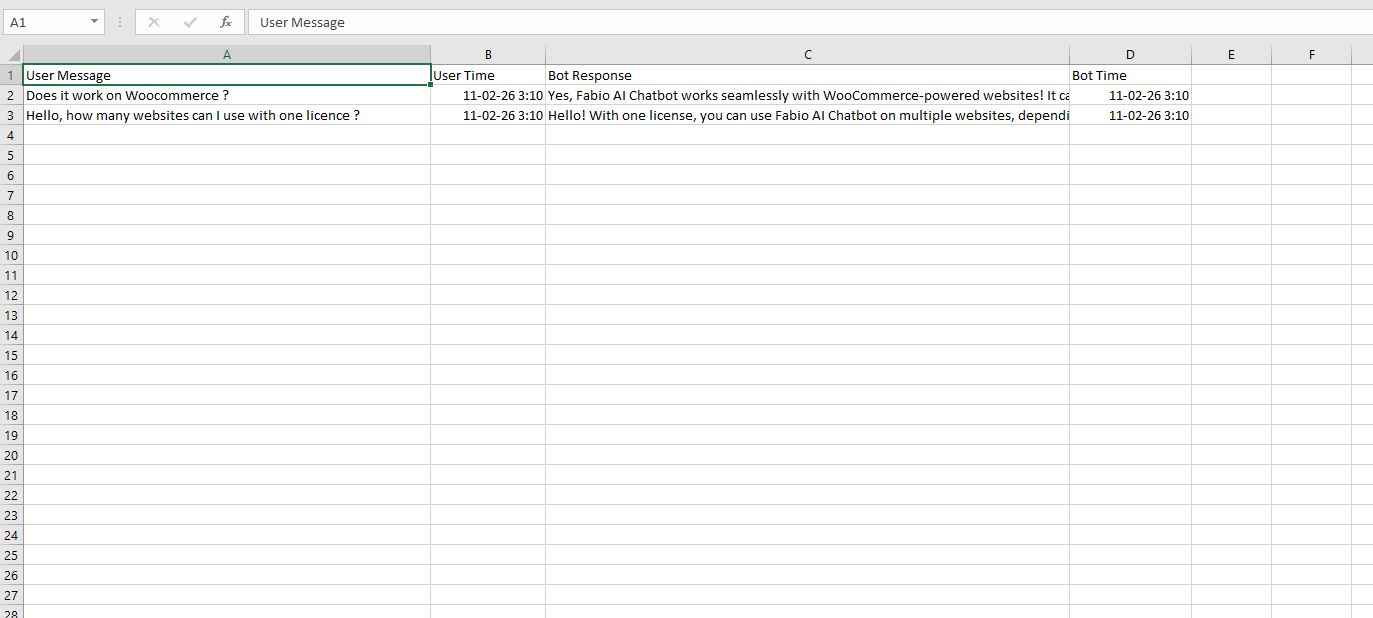Click the Cancel (X) icon beside formula bar

click(x=152, y=21)
